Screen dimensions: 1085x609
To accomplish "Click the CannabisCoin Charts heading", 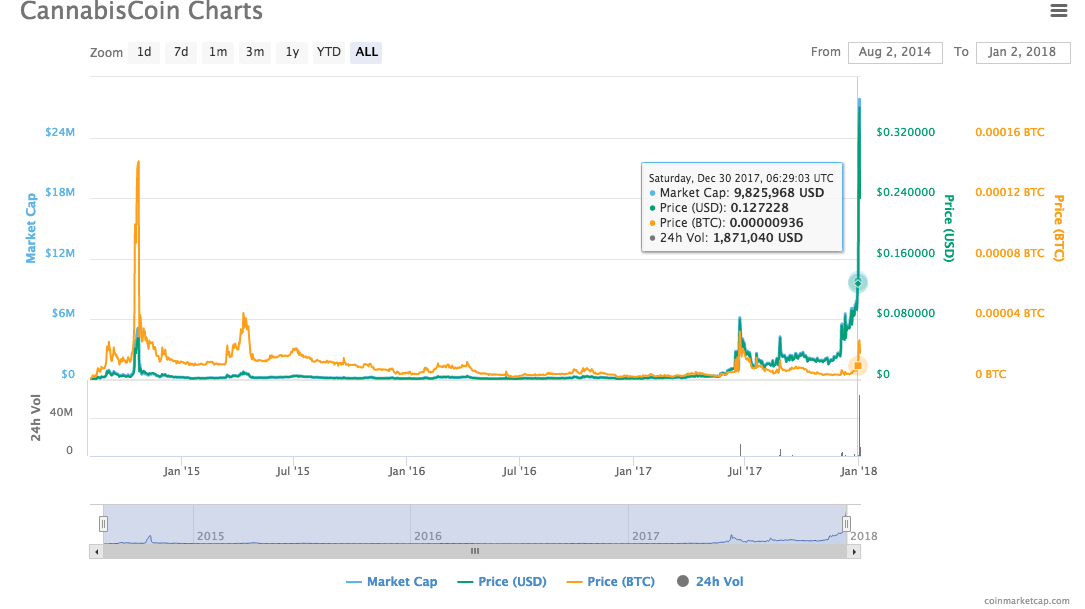I will [x=141, y=10].
